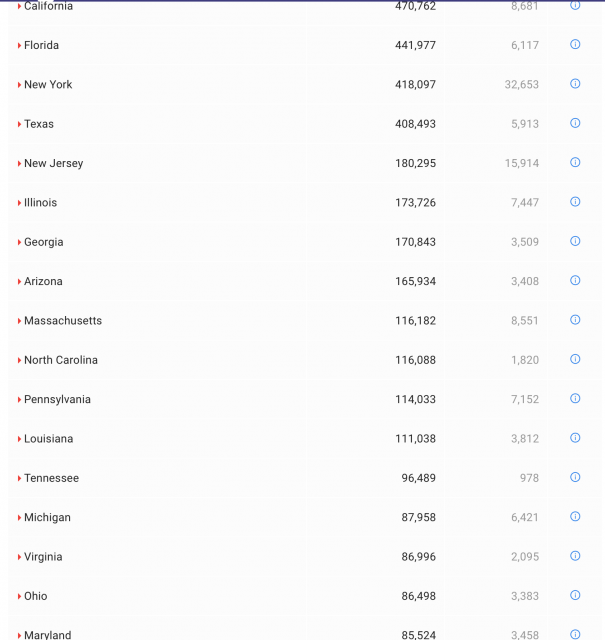This screenshot has height=640, width=605.
Task: Expand the Illinois row arrow
Action: coord(19,203)
